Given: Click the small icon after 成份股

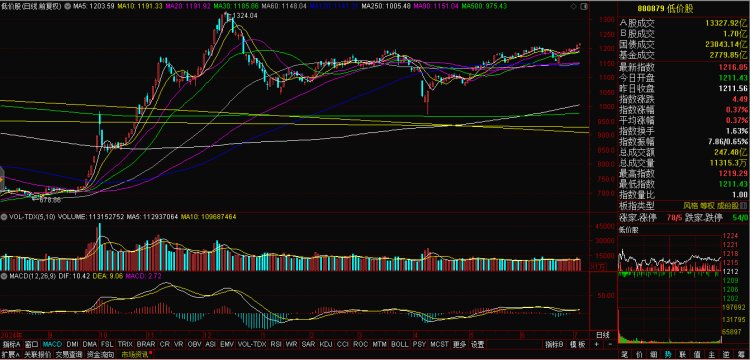Looking at the screenshot, I should pyautogui.click(x=743, y=206).
